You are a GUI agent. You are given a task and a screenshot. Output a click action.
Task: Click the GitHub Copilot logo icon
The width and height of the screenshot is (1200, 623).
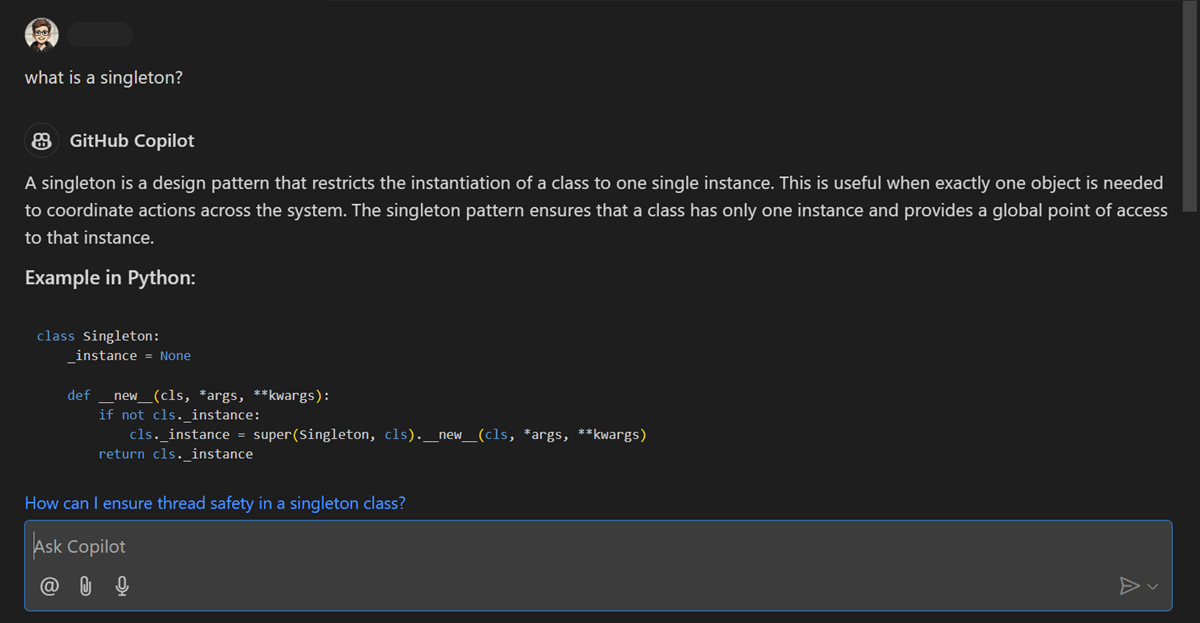click(x=42, y=141)
